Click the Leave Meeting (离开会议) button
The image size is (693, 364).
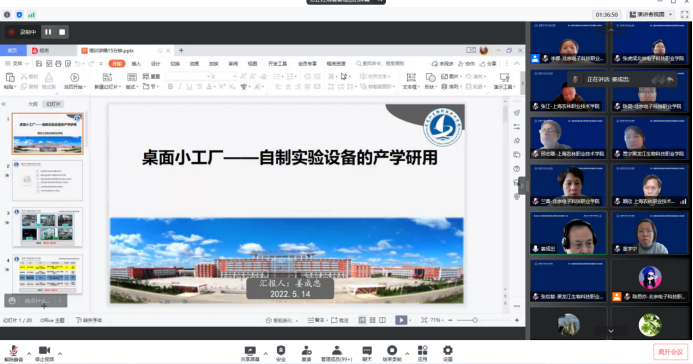(670, 352)
